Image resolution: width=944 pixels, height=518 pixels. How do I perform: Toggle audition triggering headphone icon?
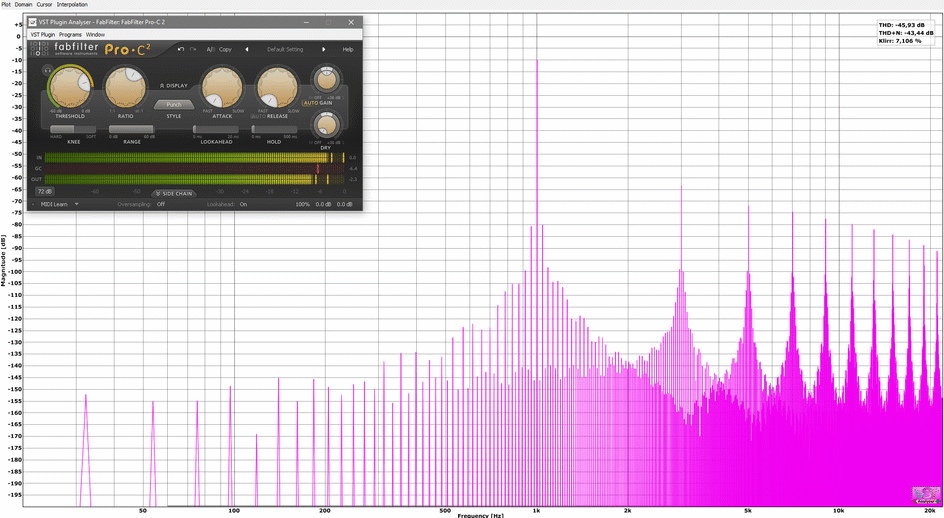[47, 70]
